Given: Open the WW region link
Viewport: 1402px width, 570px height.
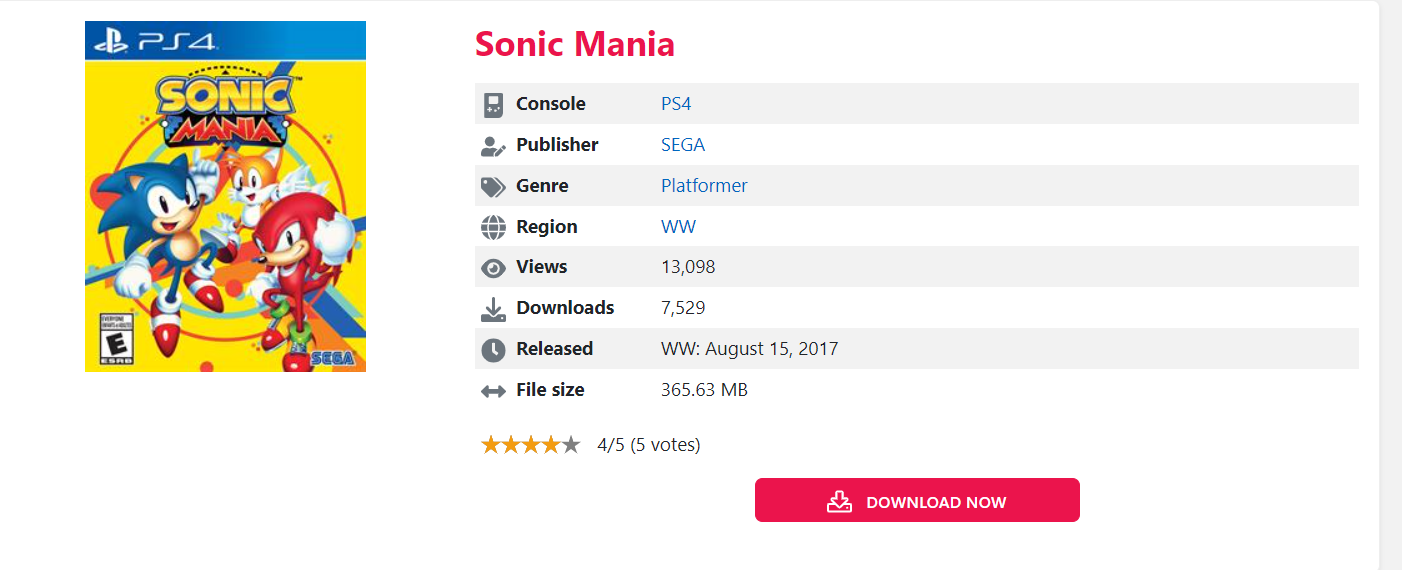Looking at the screenshot, I should 678,227.
